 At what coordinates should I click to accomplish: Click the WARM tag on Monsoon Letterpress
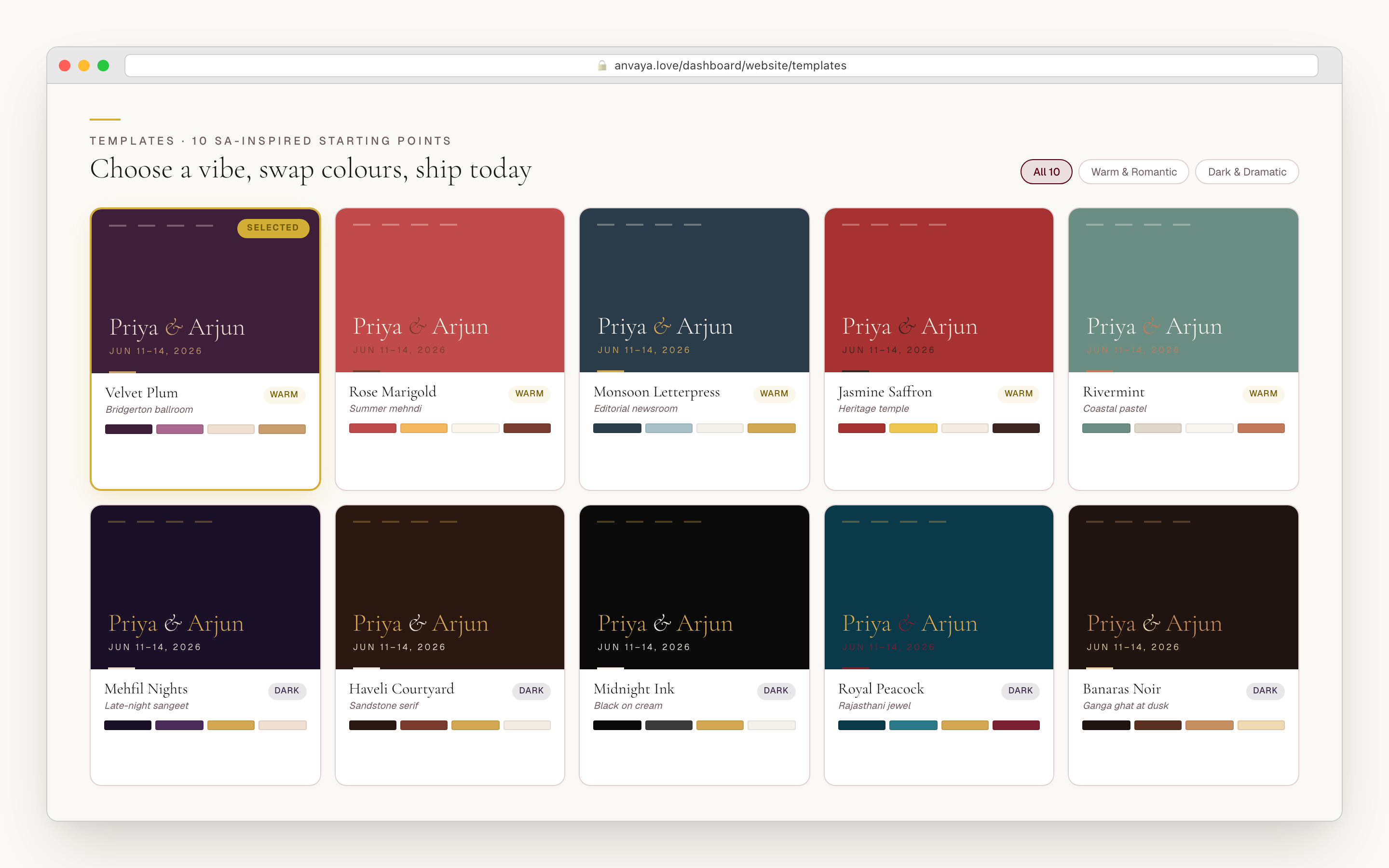(x=774, y=393)
